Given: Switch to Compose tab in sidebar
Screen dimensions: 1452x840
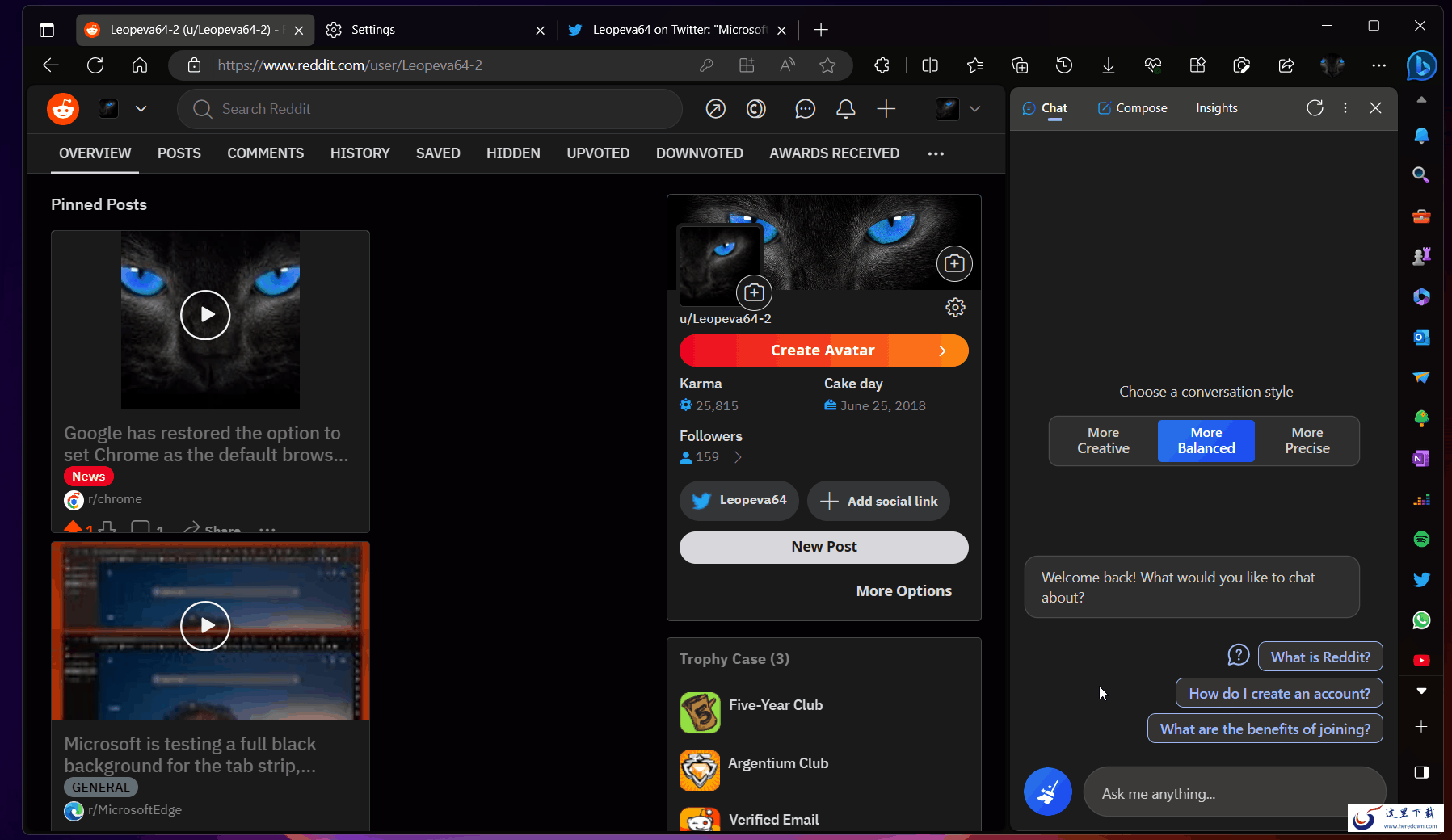Looking at the screenshot, I should (1132, 108).
